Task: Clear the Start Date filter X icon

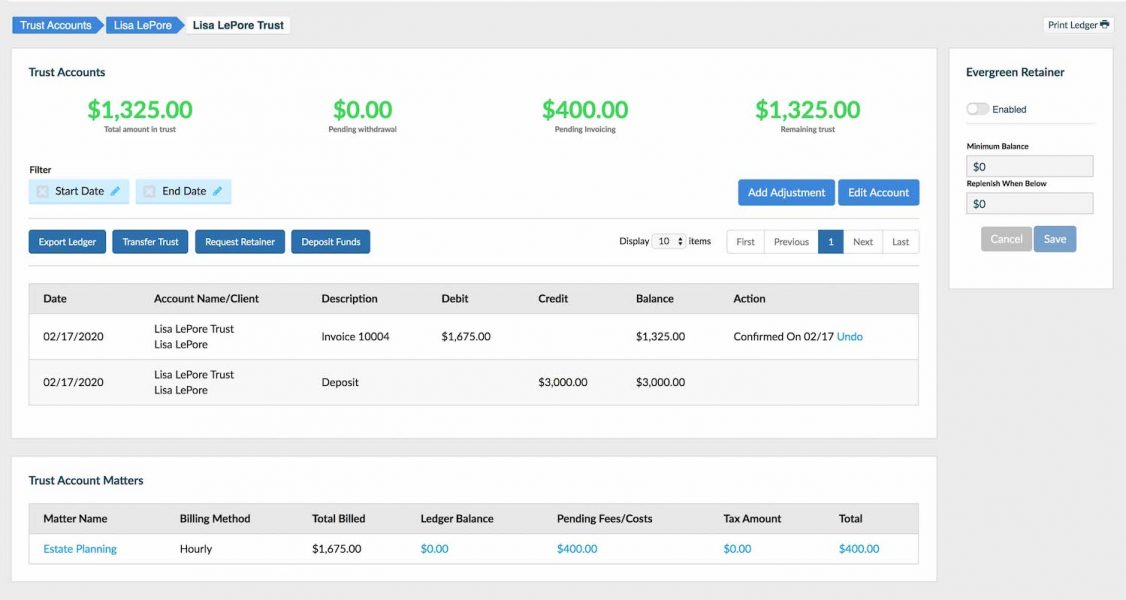Action: pyautogui.click(x=42, y=191)
